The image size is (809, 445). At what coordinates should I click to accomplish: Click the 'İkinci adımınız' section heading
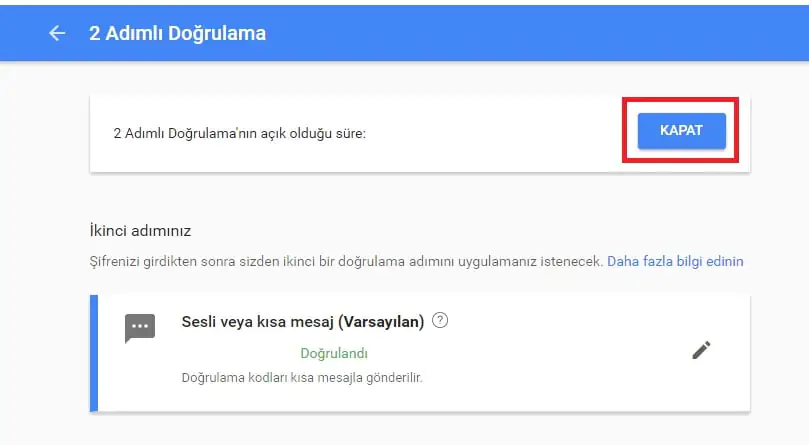tap(140, 231)
